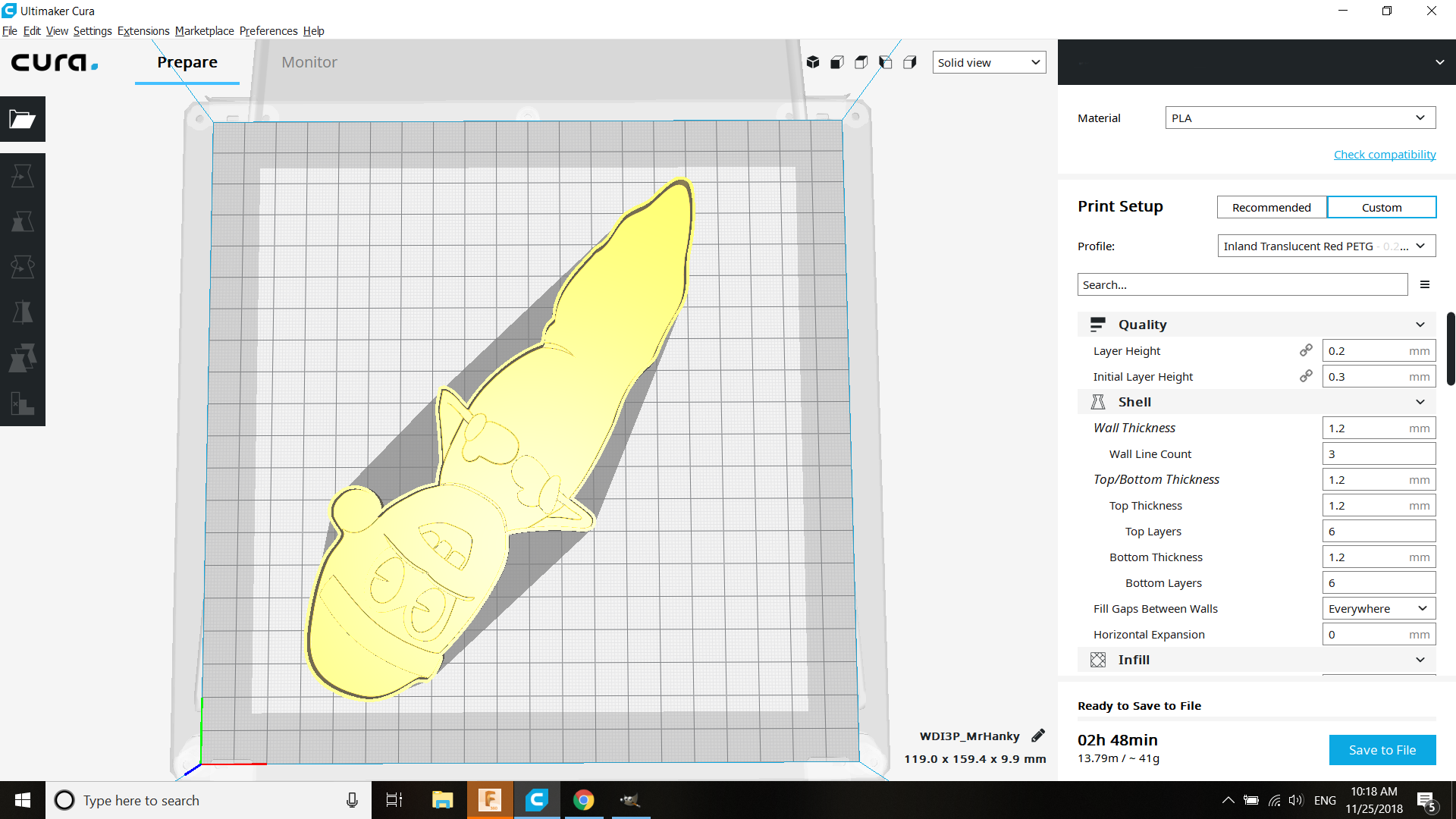Screen dimensions: 1456x819
Task: Select the Move tool in left toolbar
Action: point(23,176)
